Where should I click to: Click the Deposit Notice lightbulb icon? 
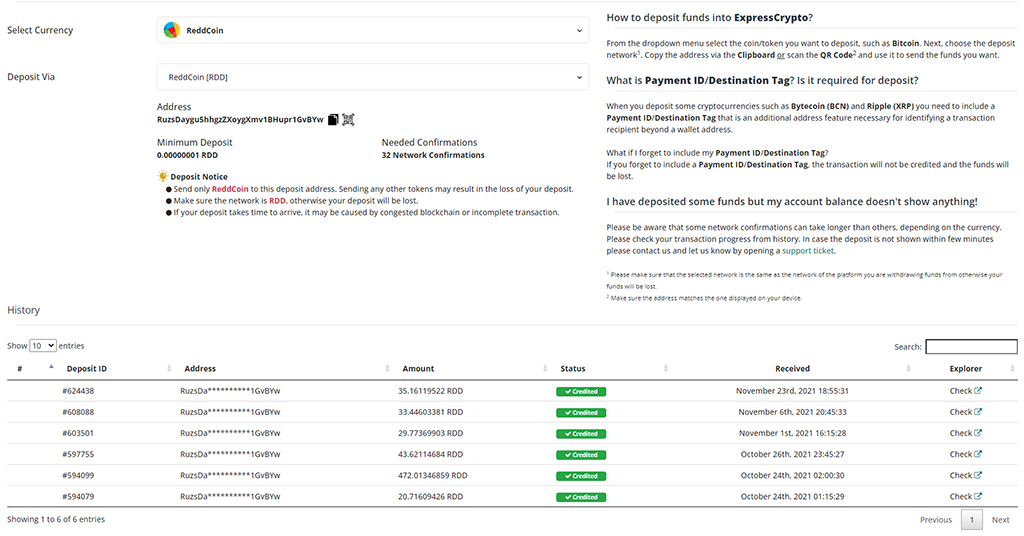point(163,176)
